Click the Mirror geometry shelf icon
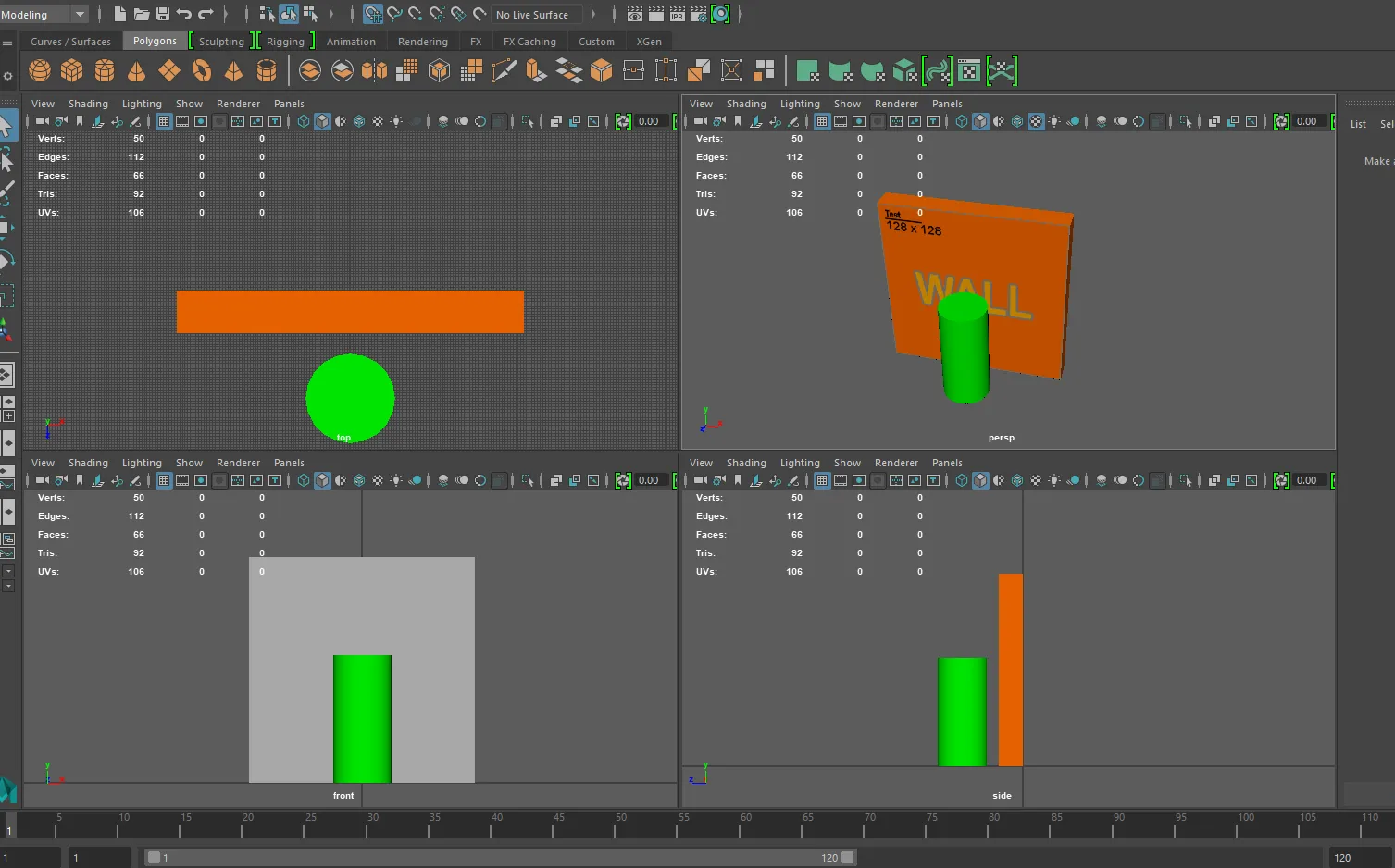 pyautogui.click(x=374, y=70)
